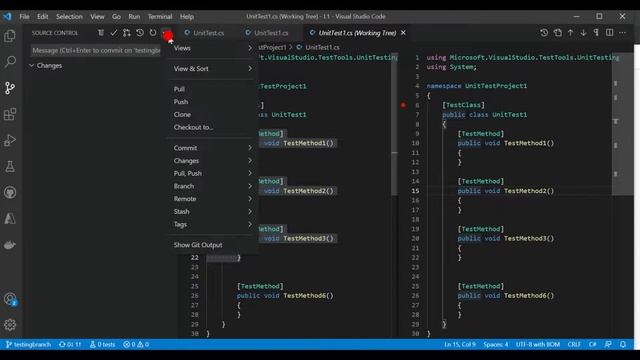Click the history clock icon in Source Control
Image resolution: width=640 pixels, height=360 pixels.
pyautogui.click(x=140, y=33)
